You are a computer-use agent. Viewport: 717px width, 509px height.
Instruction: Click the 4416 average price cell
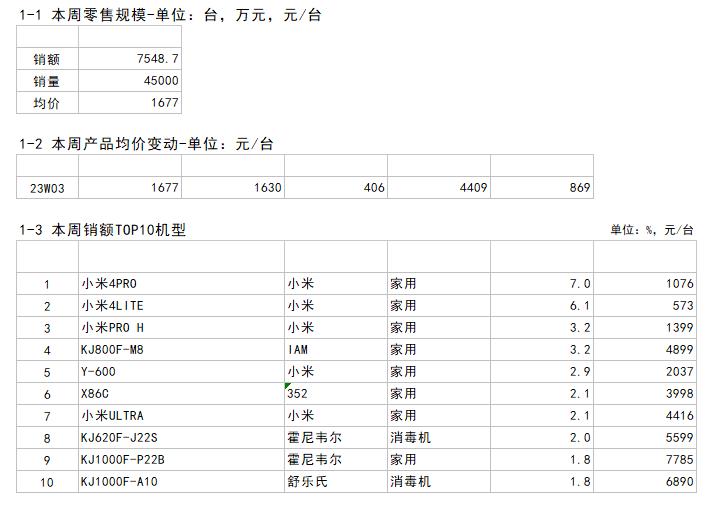[645, 415]
